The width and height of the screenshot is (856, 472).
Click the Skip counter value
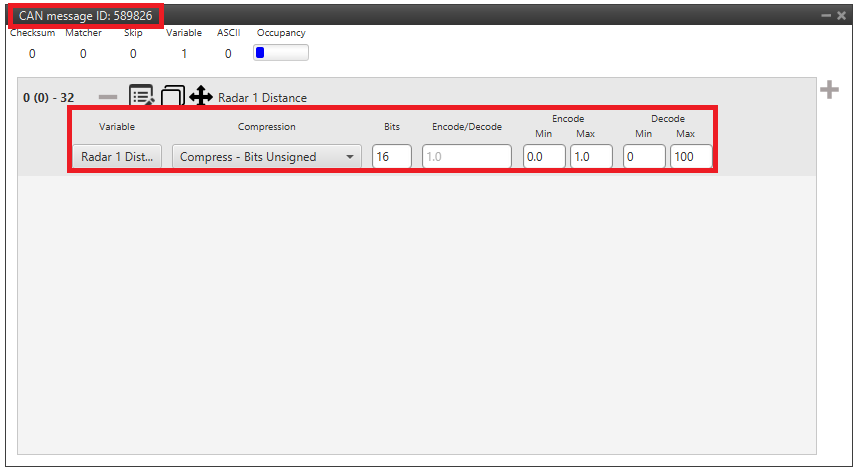pyautogui.click(x=133, y=54)
